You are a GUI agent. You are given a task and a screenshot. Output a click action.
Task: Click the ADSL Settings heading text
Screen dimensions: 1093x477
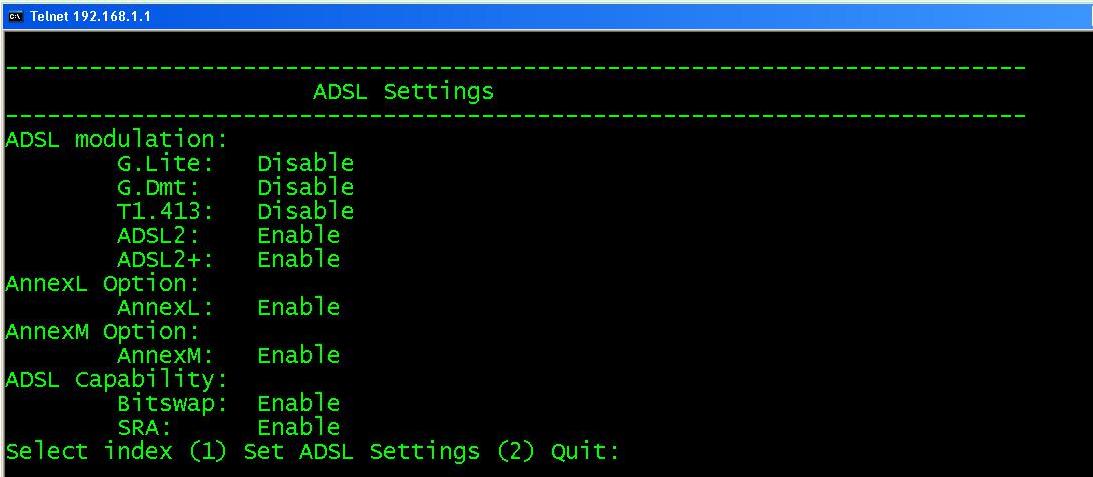403,92
